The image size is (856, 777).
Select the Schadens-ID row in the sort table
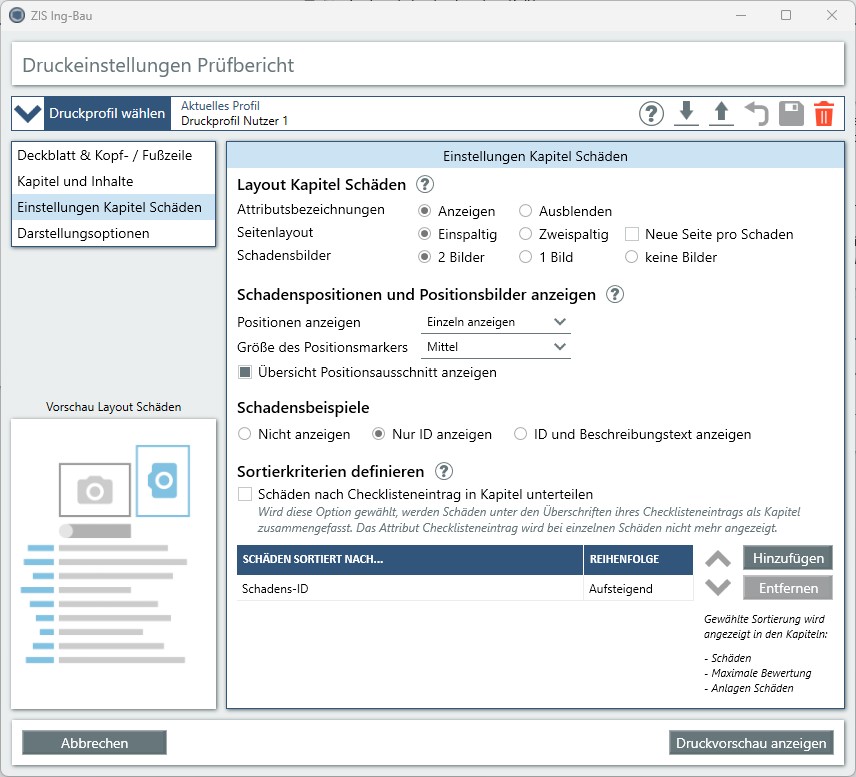(408, 589)
